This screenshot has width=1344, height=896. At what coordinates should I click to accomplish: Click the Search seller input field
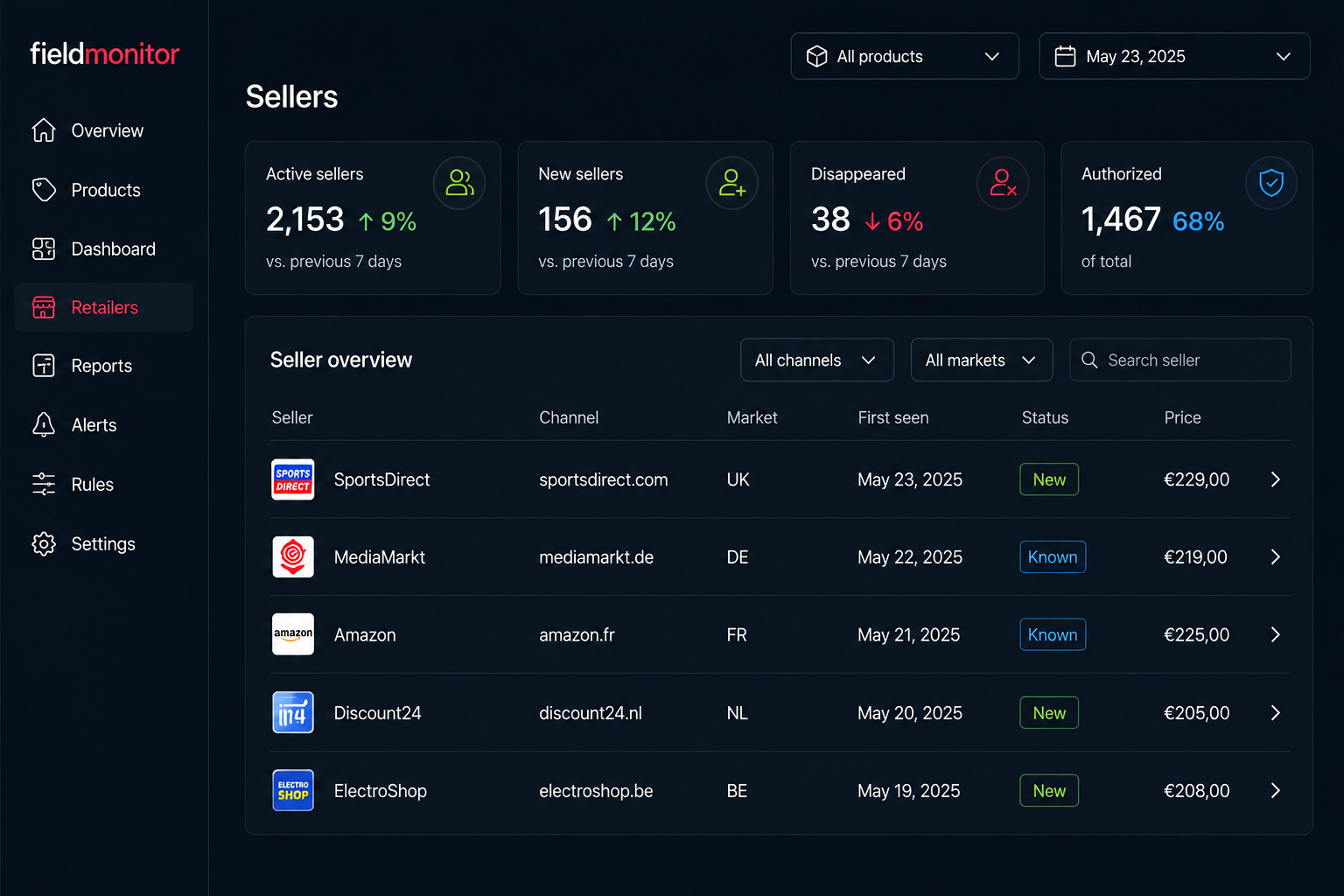tap(1180, 360)
